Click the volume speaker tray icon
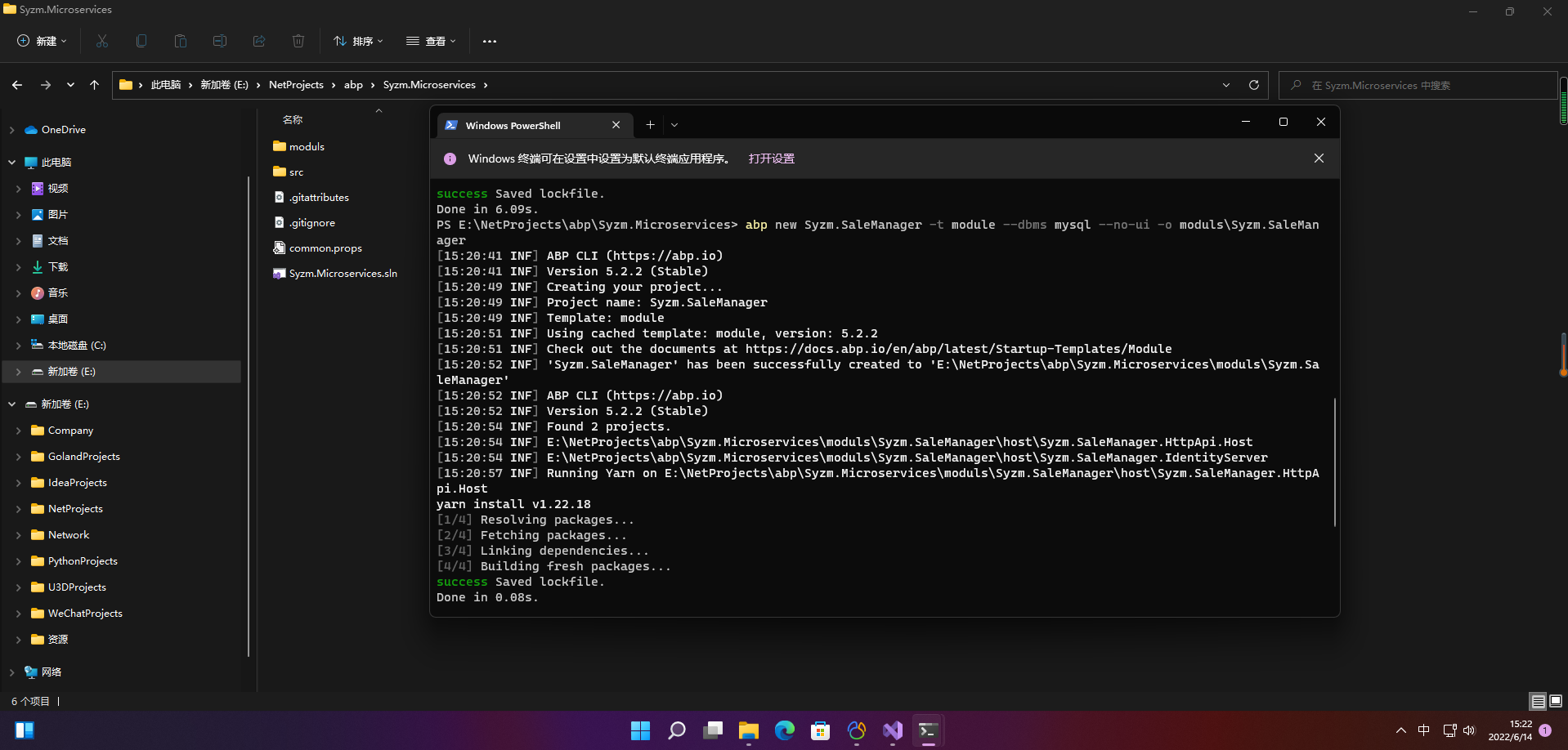The image size is (1568, 750). point(1469,730)
